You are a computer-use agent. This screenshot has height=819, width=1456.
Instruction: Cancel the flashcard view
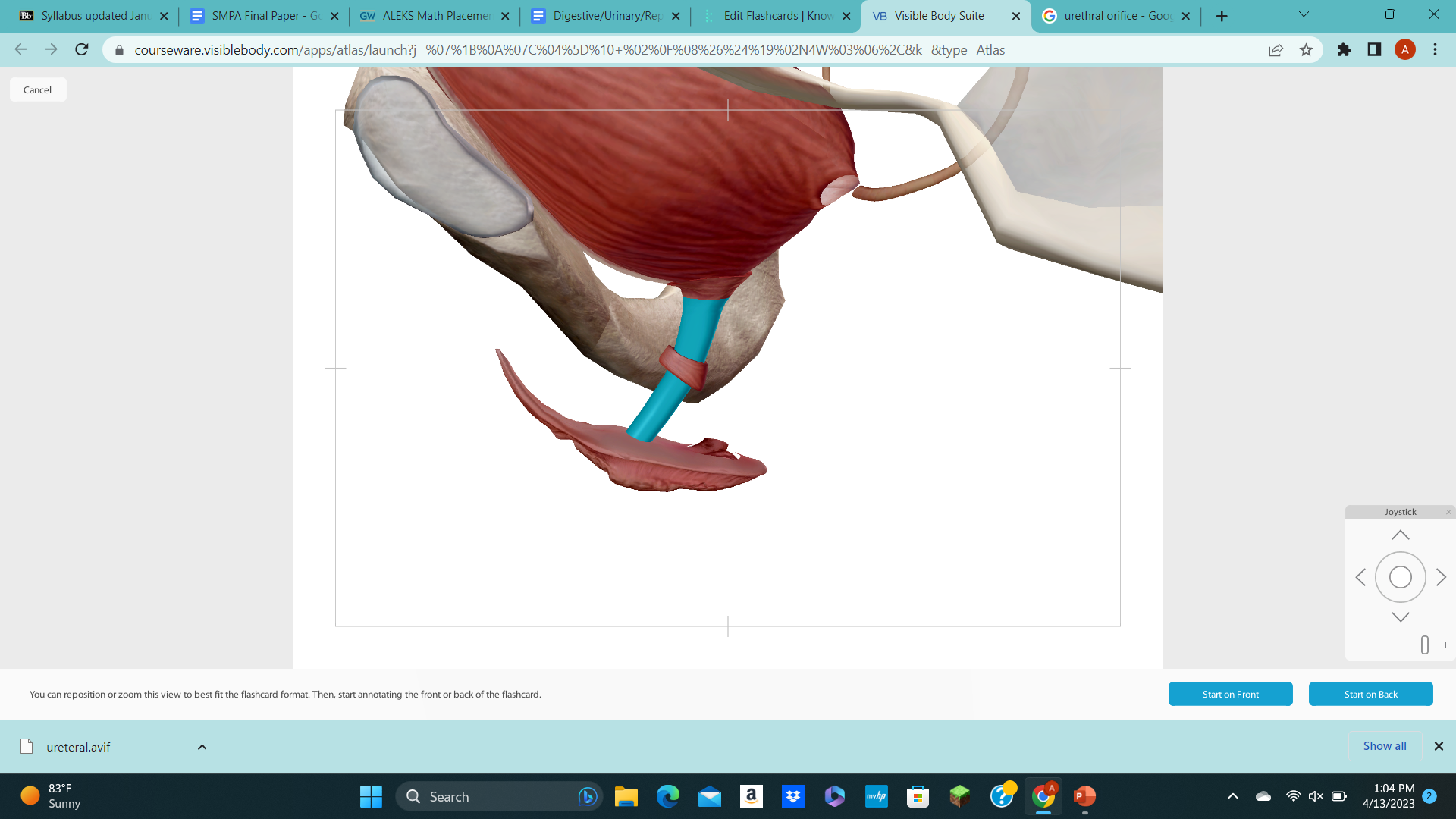pos(37,89)
